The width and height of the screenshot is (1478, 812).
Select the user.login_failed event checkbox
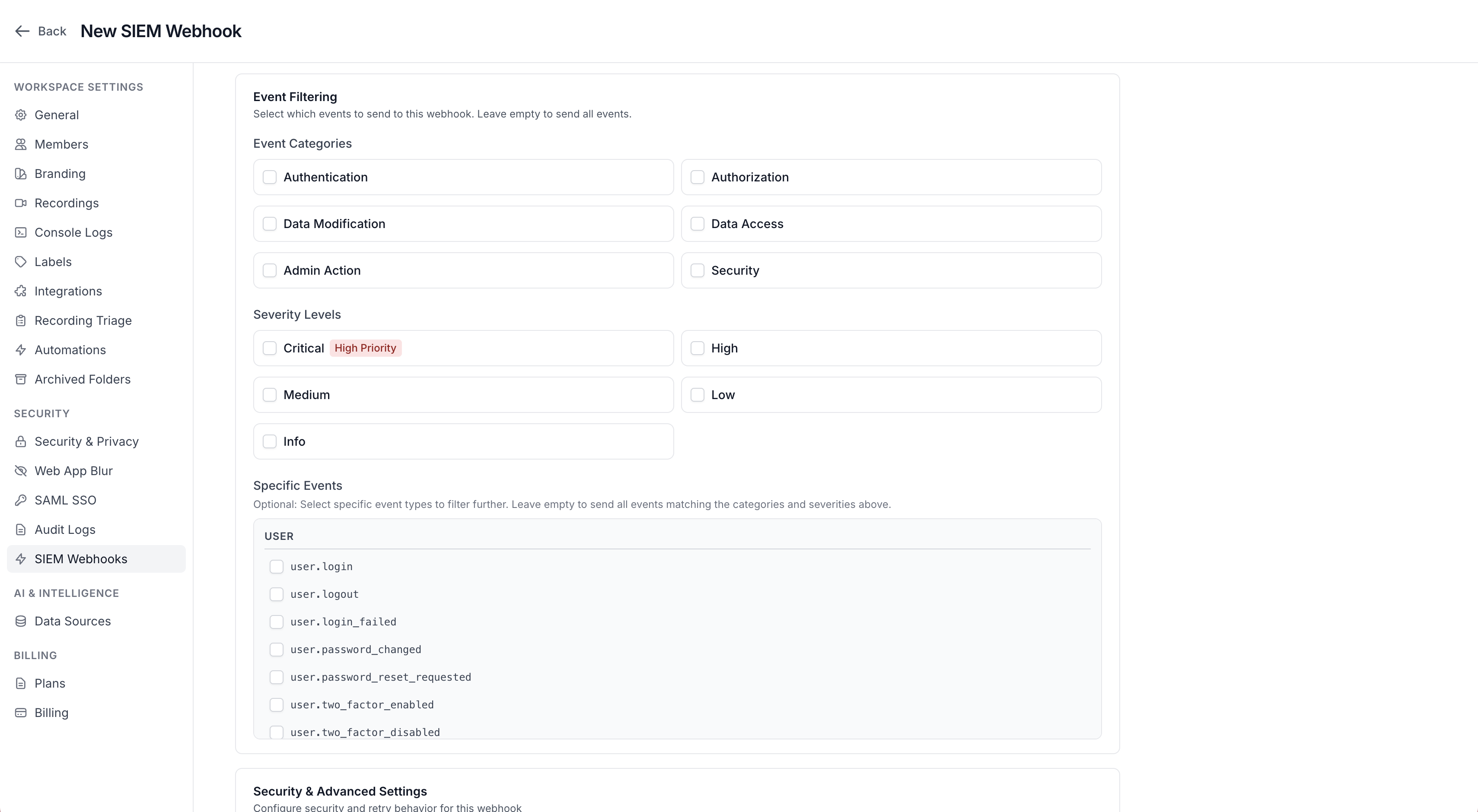click(x=277, y=622)
